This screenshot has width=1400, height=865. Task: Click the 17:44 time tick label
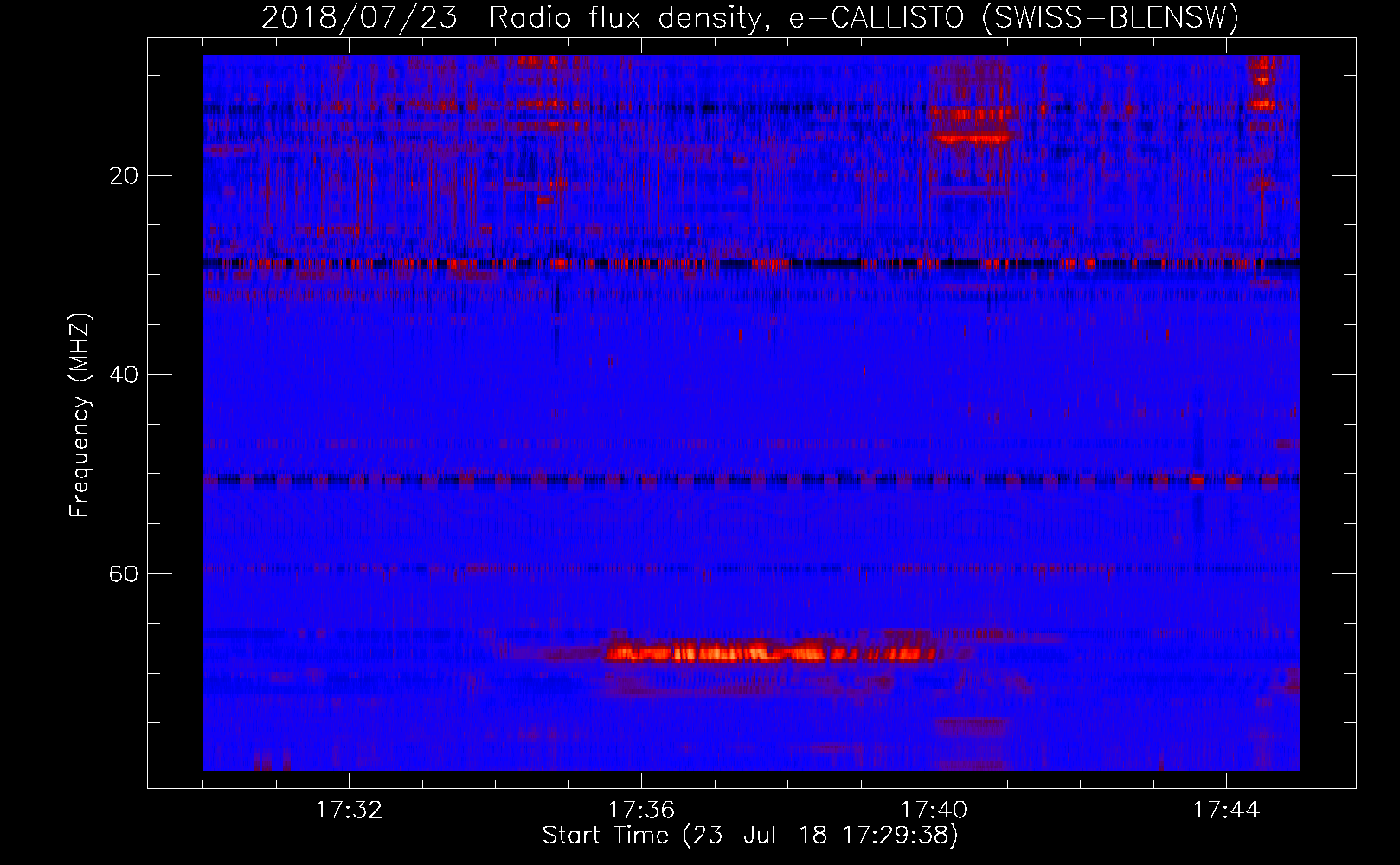pyautogui.click(x=1226, y=810)
